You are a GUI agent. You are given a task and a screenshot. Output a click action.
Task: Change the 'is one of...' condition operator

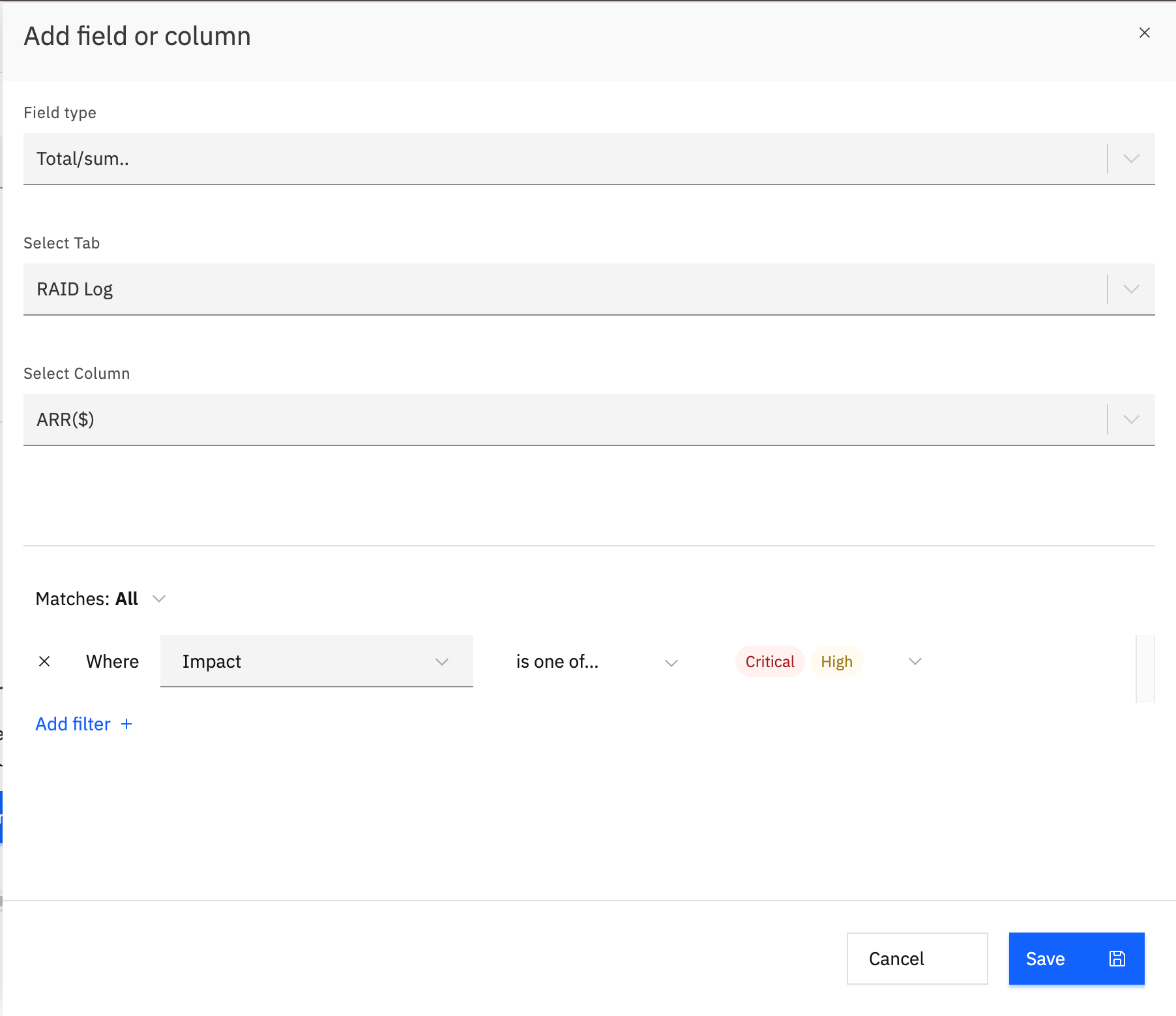(596, 661)
